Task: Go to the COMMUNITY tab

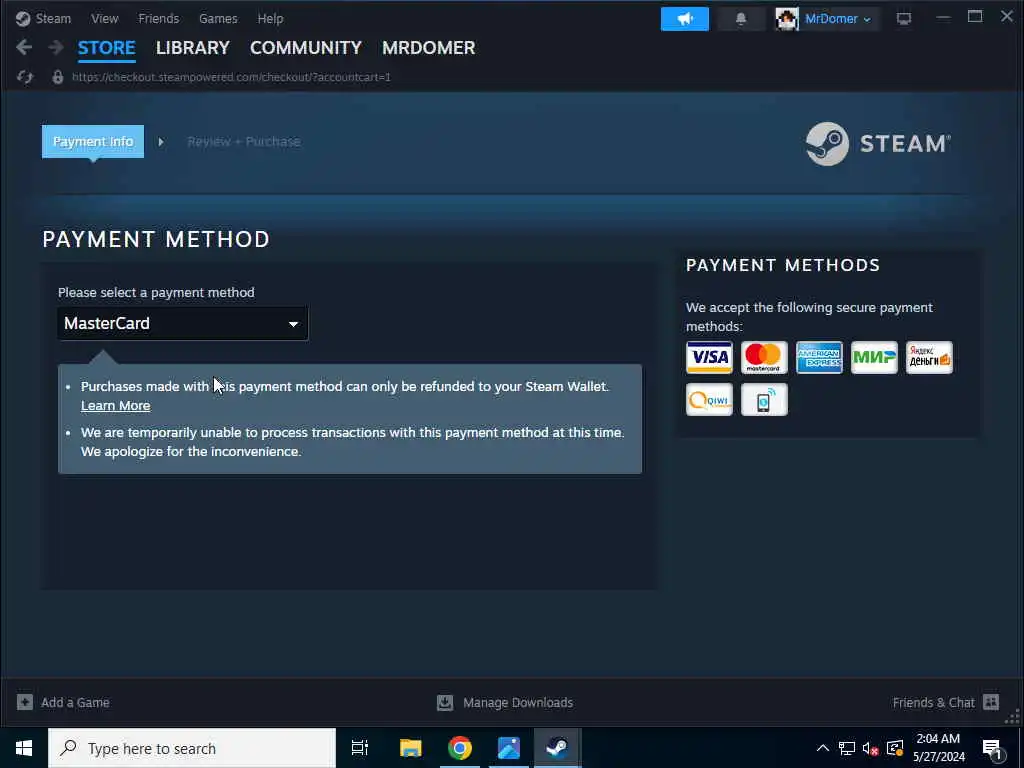Action: point(306,48)
